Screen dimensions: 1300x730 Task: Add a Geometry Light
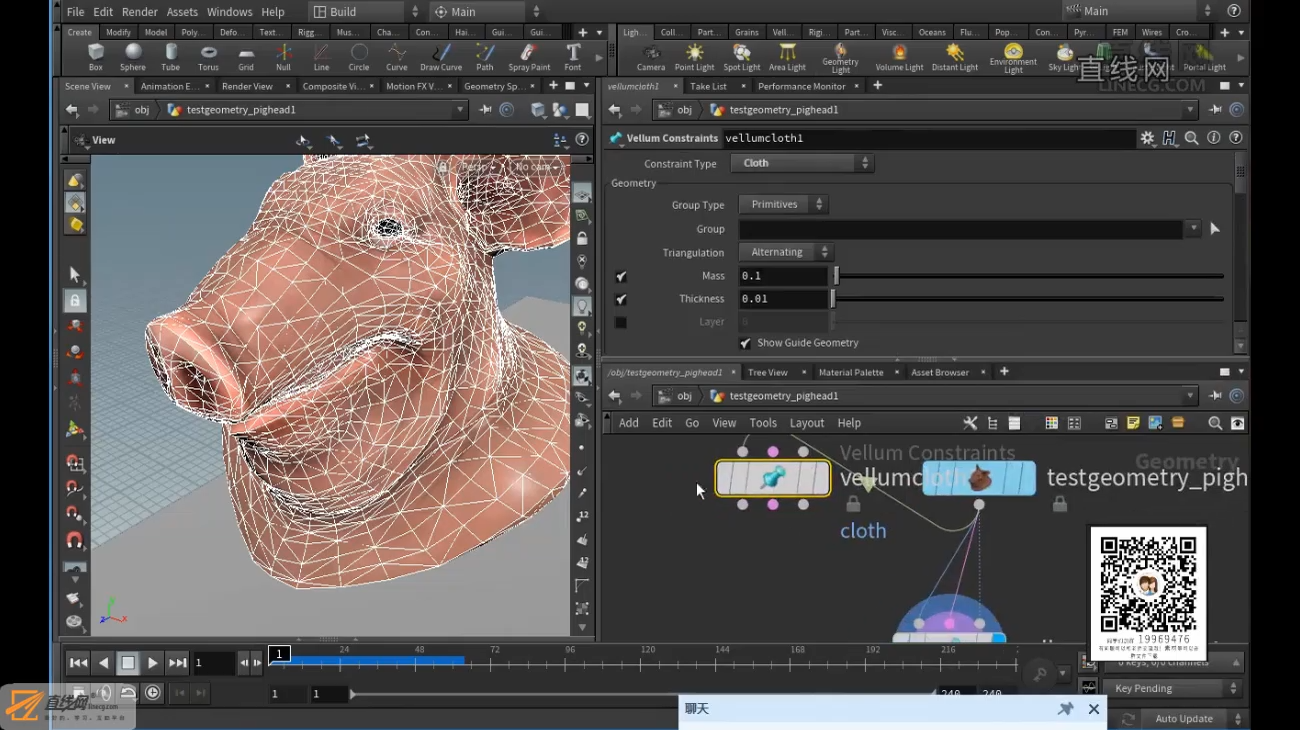(840, 58)
